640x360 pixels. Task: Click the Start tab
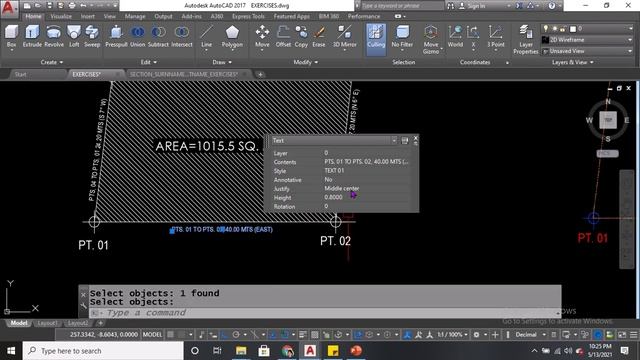[x=20, y=74]
